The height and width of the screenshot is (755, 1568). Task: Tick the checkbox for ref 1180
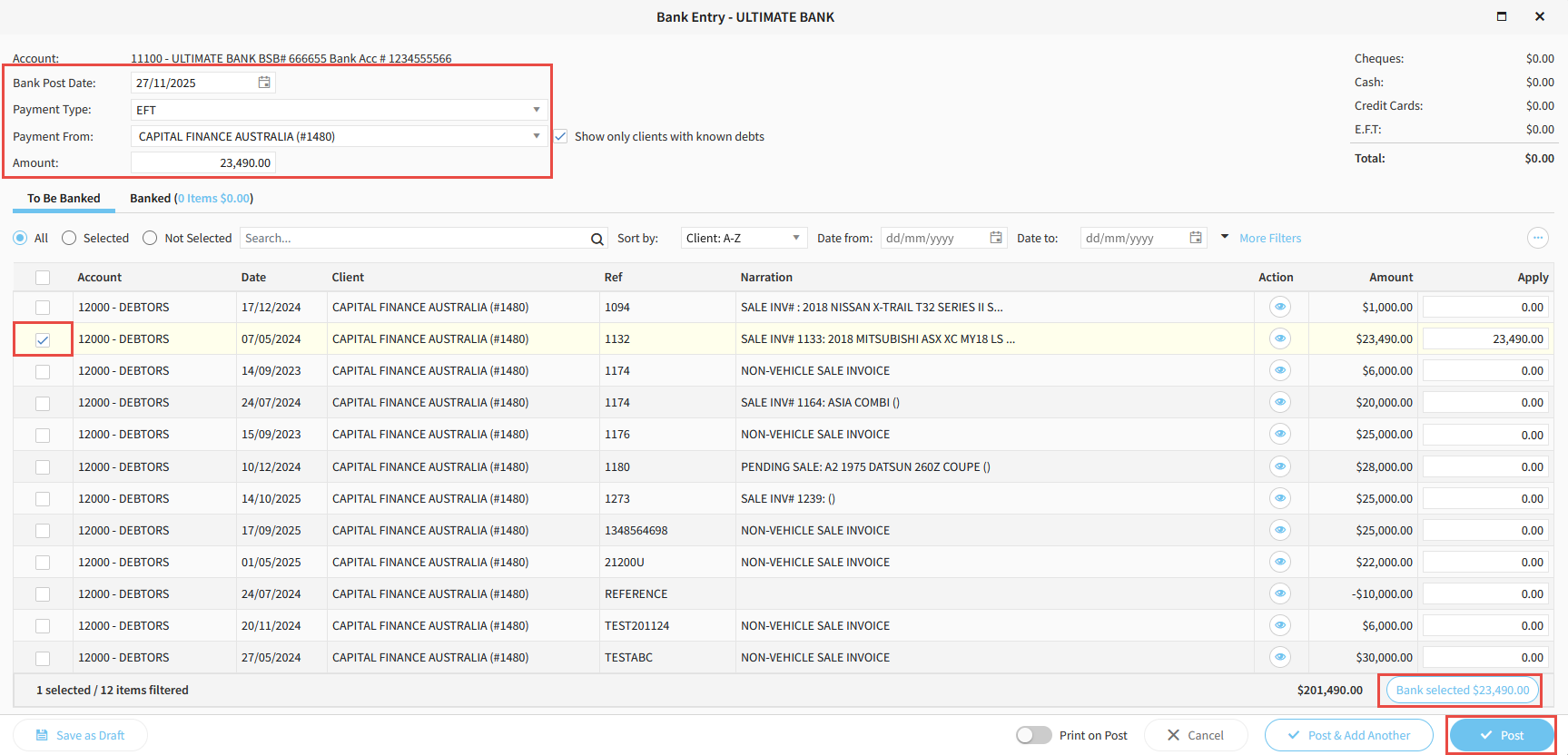[x=43, y=467]
